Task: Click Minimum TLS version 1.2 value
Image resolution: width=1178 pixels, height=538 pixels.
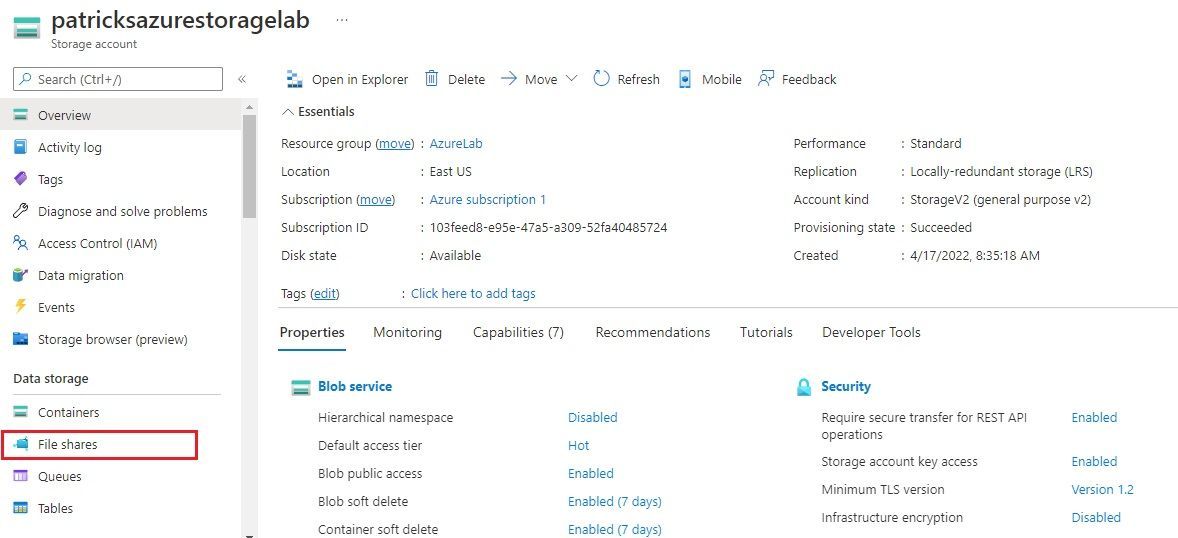Action: click(x=1102, y=490)
